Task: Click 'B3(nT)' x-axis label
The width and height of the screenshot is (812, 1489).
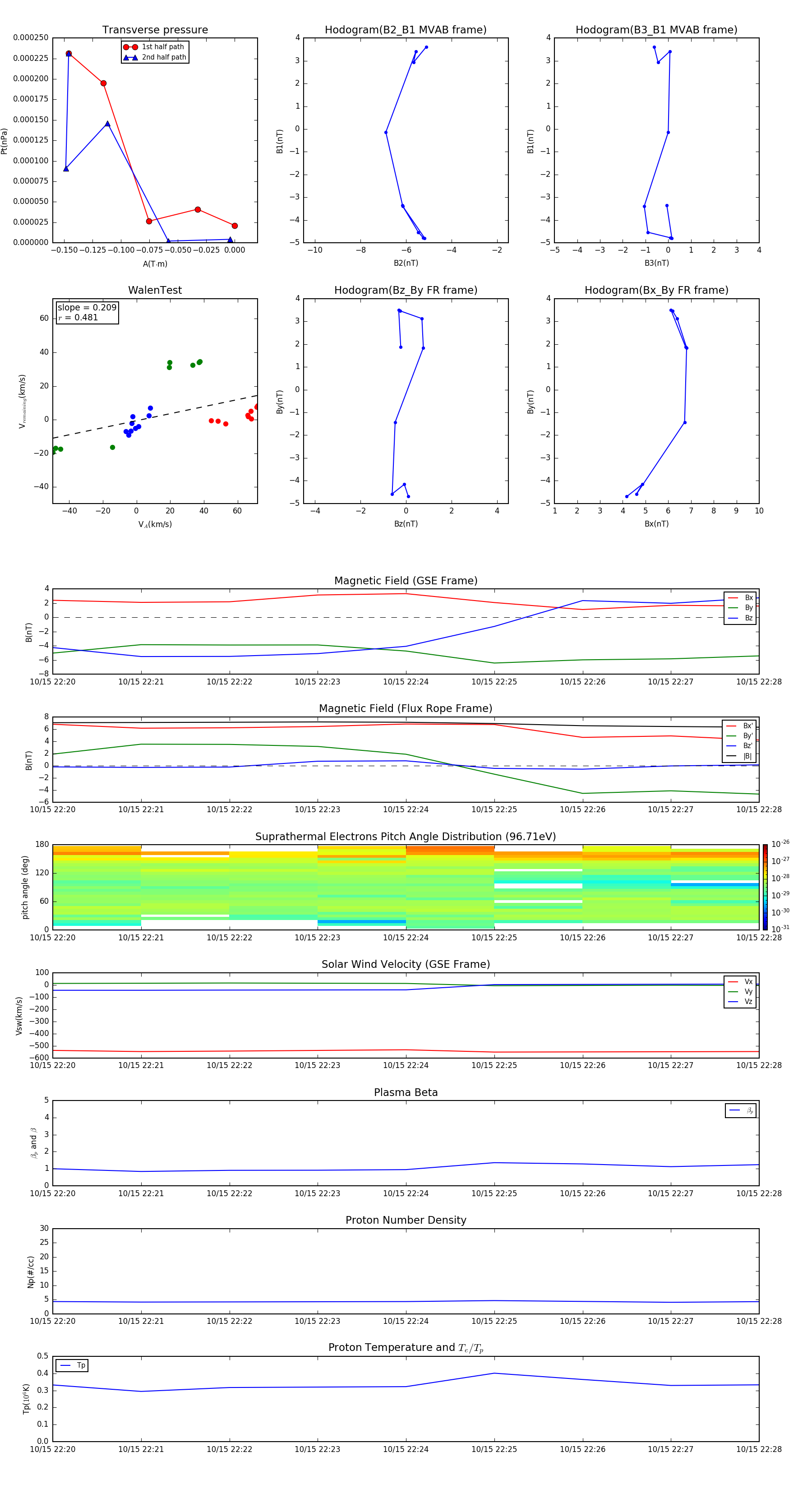Action: point(656,263)
